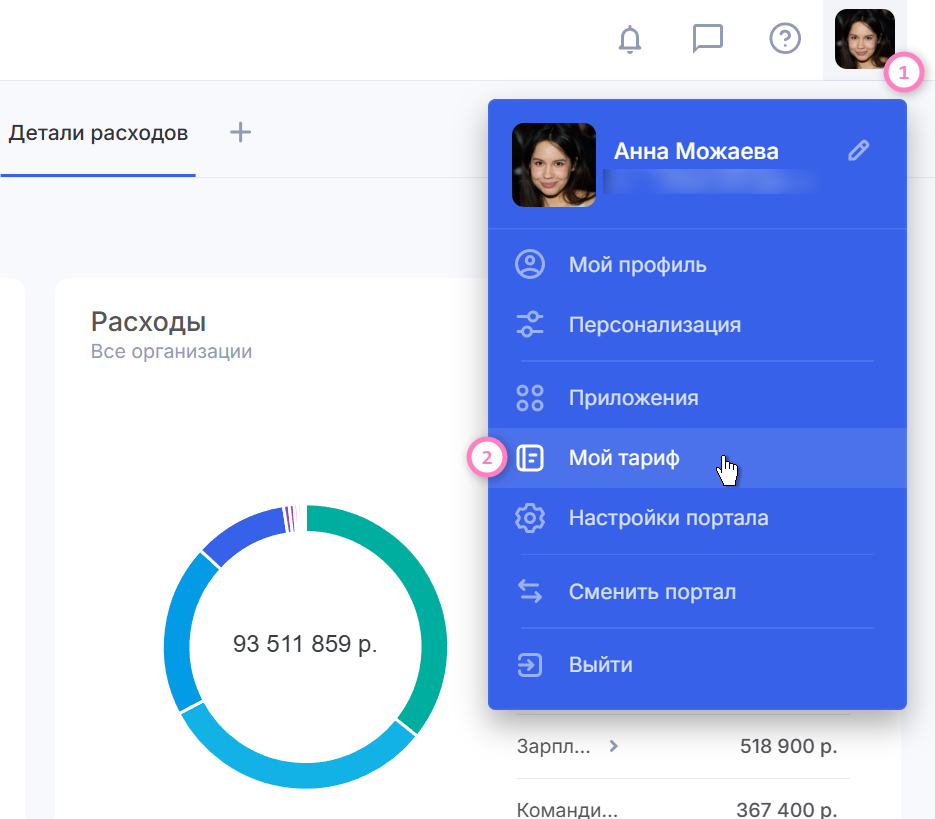Click the gear icon beside Настройки портала
Image resolution: width=935 pixels, height=819 pixels.
coord(529,518)
